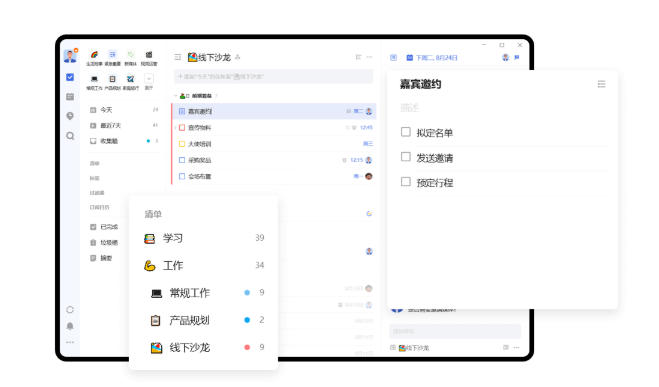
Task: Open the pomodoro focus sidebar icon
Action: (x=70, y=116)
